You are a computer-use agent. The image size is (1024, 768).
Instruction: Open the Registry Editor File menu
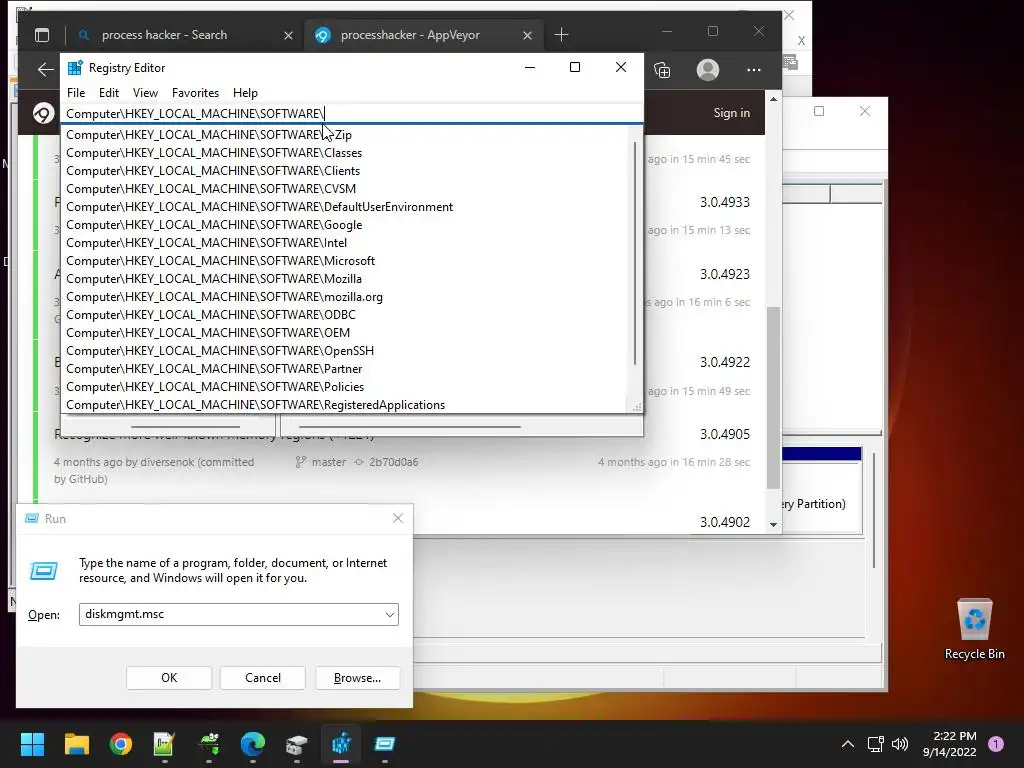(76, 93)
